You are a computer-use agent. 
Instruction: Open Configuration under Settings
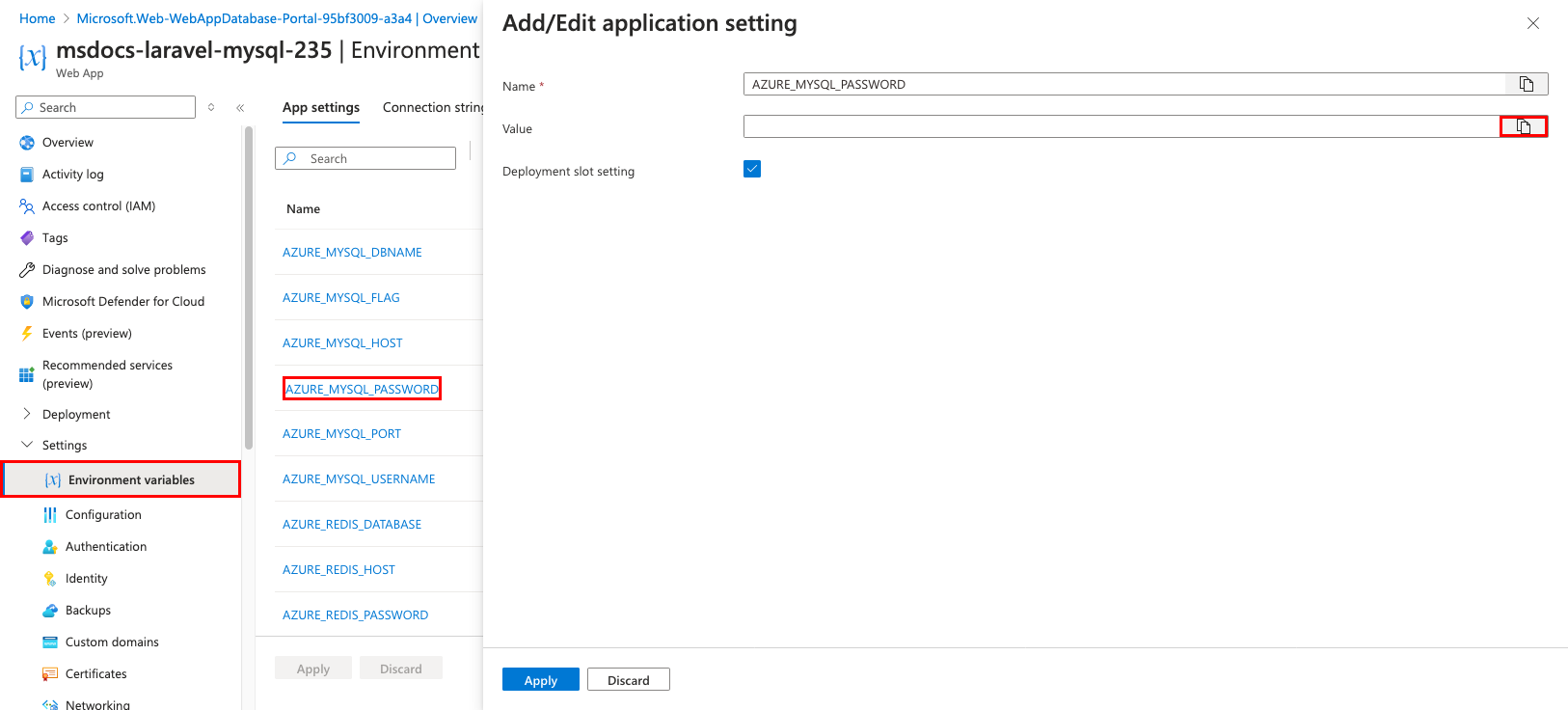tap(103, 514)
